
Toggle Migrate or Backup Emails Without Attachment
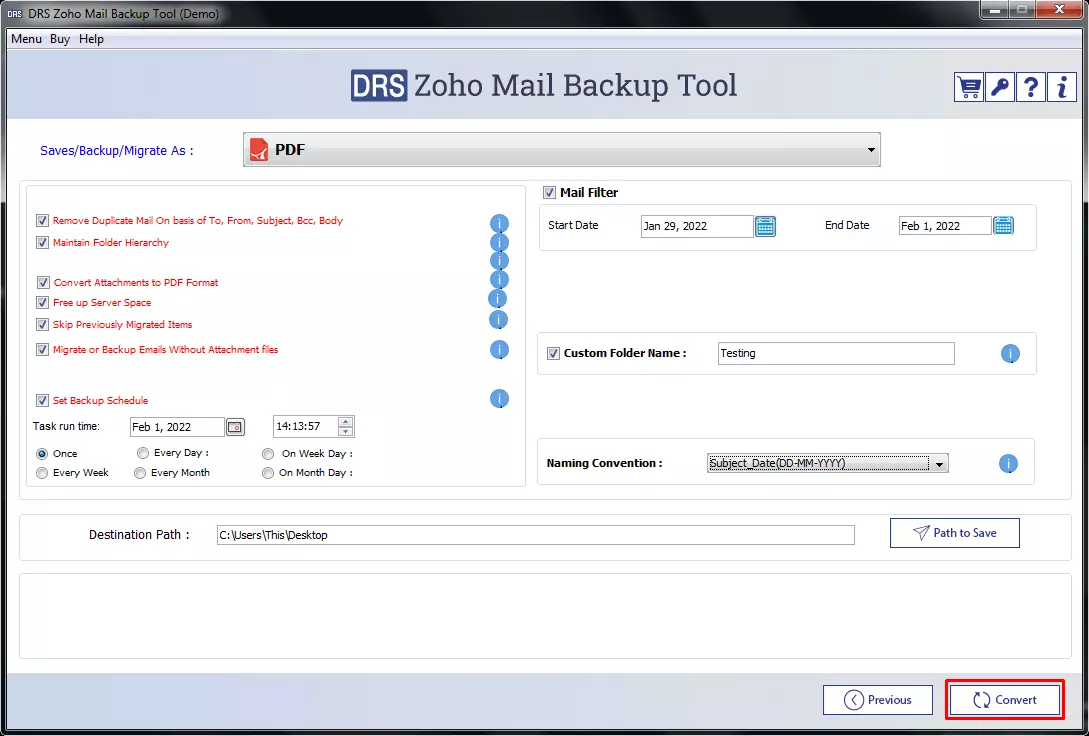[42, 350]
